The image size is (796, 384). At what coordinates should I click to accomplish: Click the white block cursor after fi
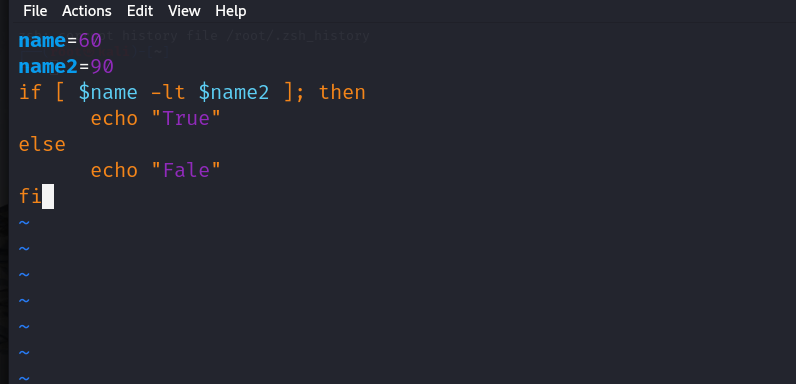(x=48, y=197)
